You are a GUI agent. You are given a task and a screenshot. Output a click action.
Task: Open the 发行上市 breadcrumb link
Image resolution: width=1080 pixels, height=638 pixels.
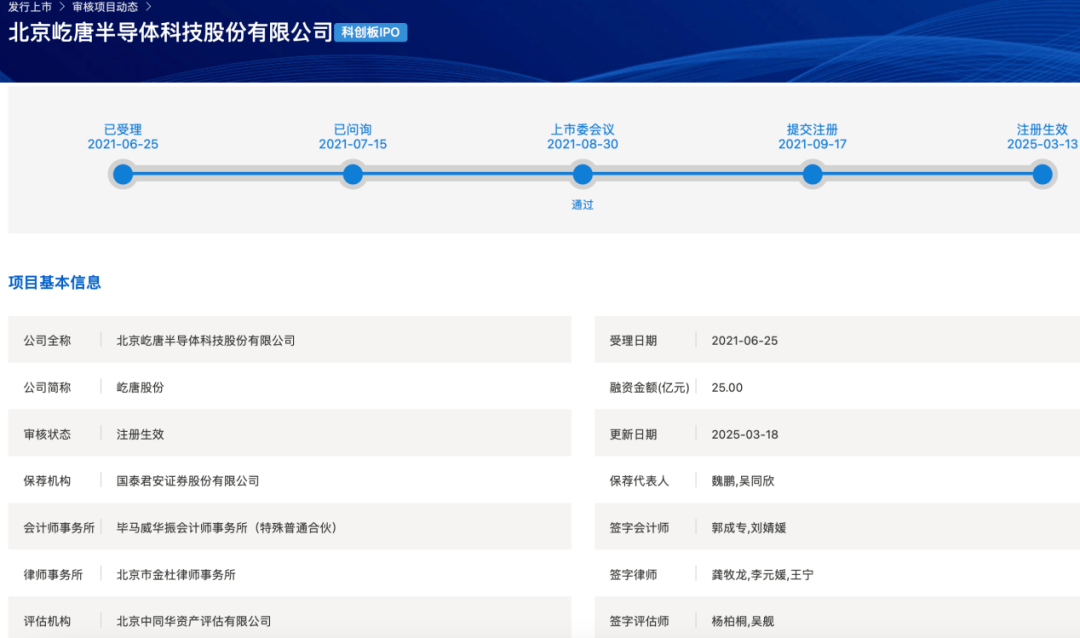point(30,7)
